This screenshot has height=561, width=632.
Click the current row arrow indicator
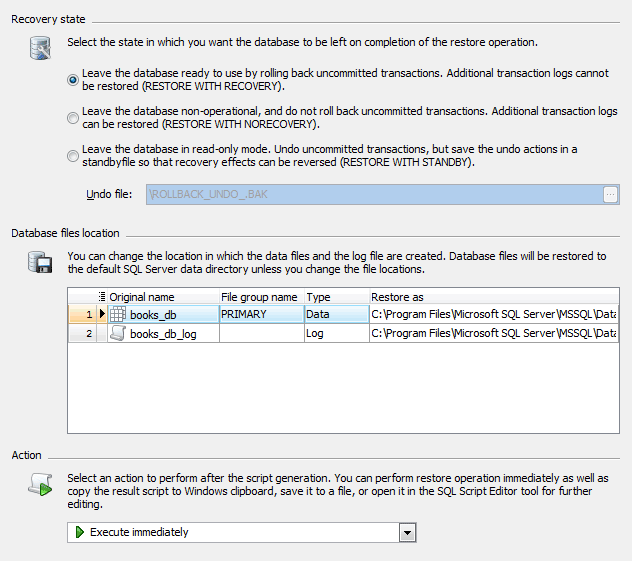[x=101, y=314]
